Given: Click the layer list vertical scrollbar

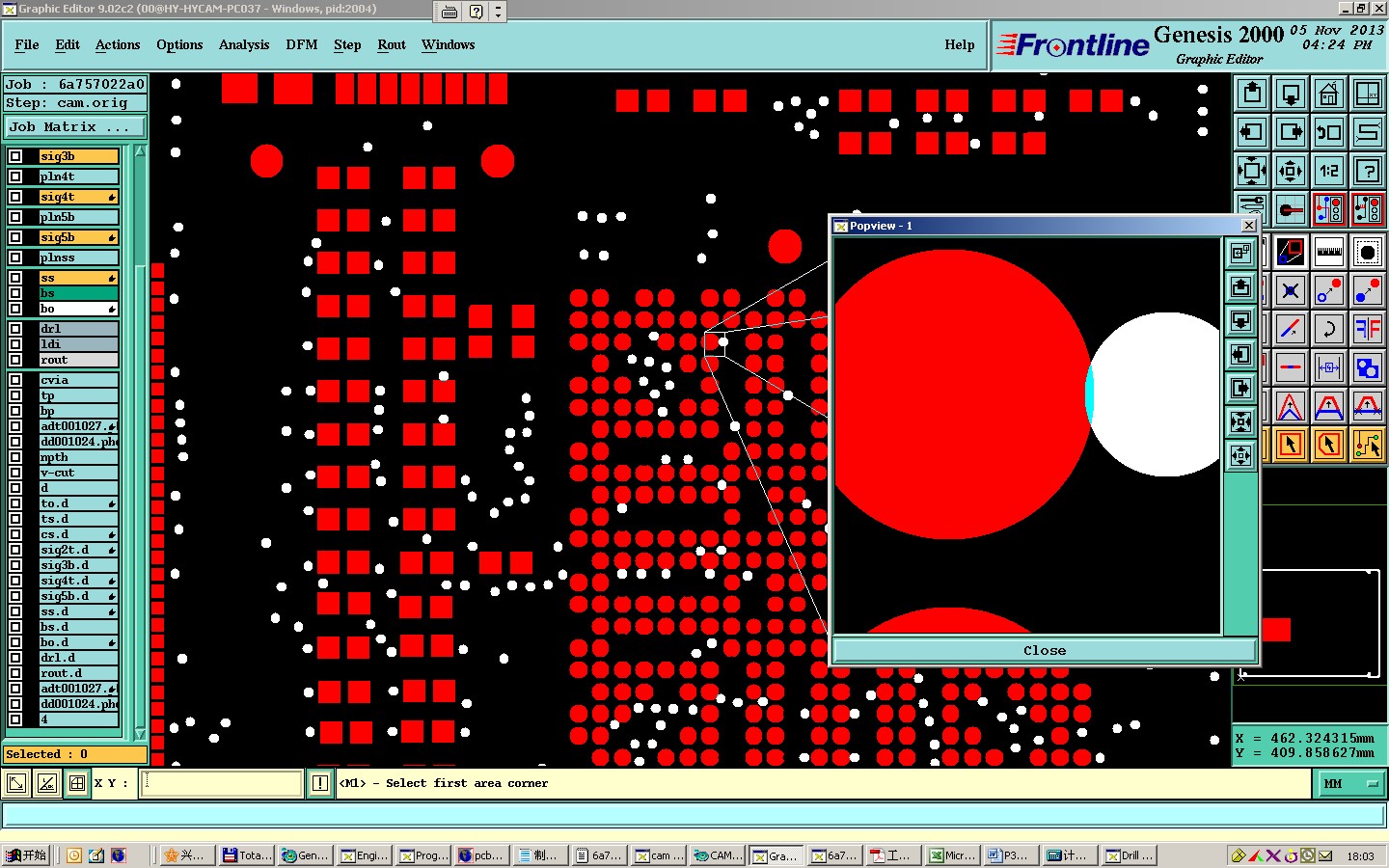Looking at the screenshot, I should pos(140,444).
